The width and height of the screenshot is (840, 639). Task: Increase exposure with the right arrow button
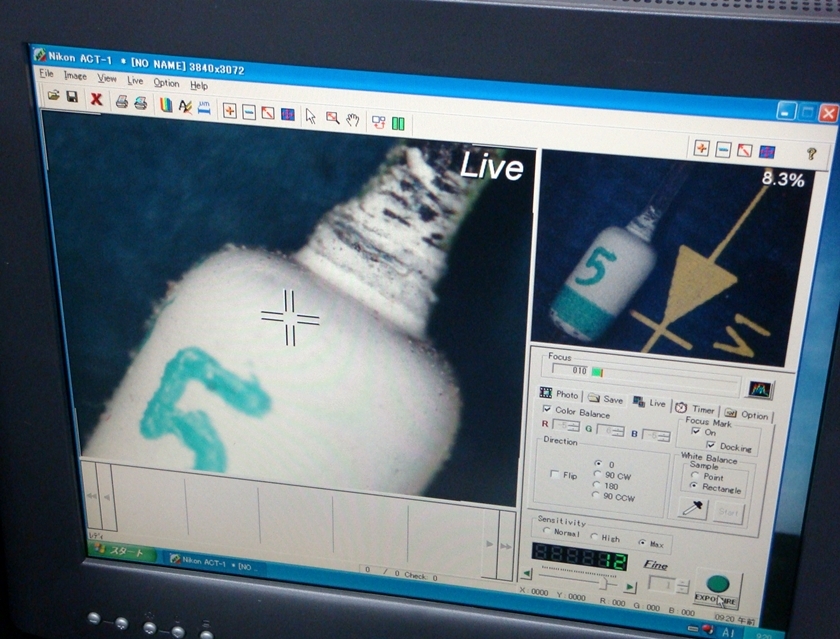pos(630,587)
